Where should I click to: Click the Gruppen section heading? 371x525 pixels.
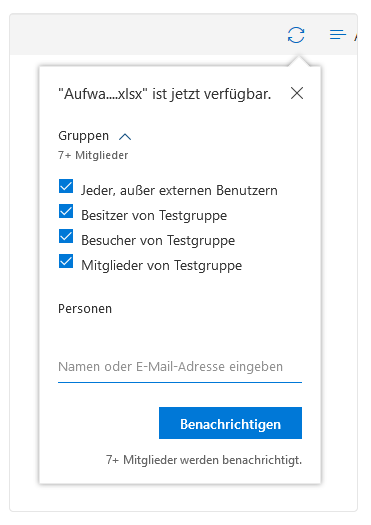[x=83, y=136]
